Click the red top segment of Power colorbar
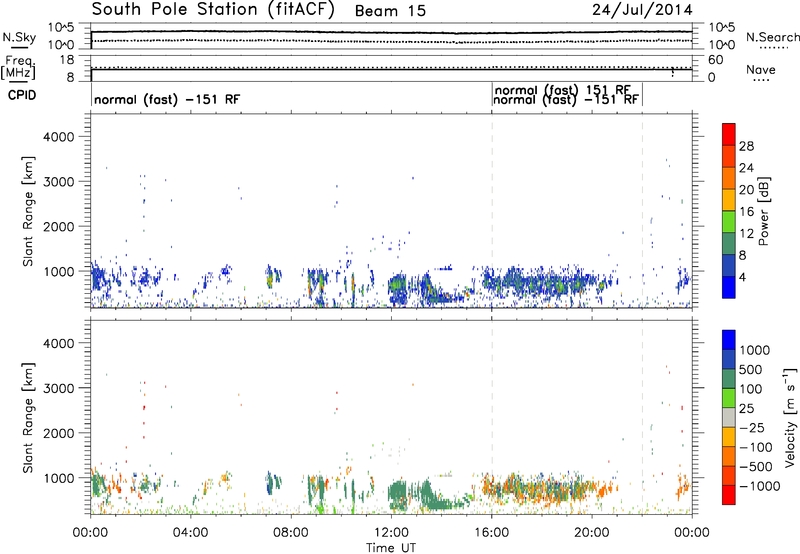Image resolution: width=800 pixels, height=554 pixels. click(x=729, y=134)
